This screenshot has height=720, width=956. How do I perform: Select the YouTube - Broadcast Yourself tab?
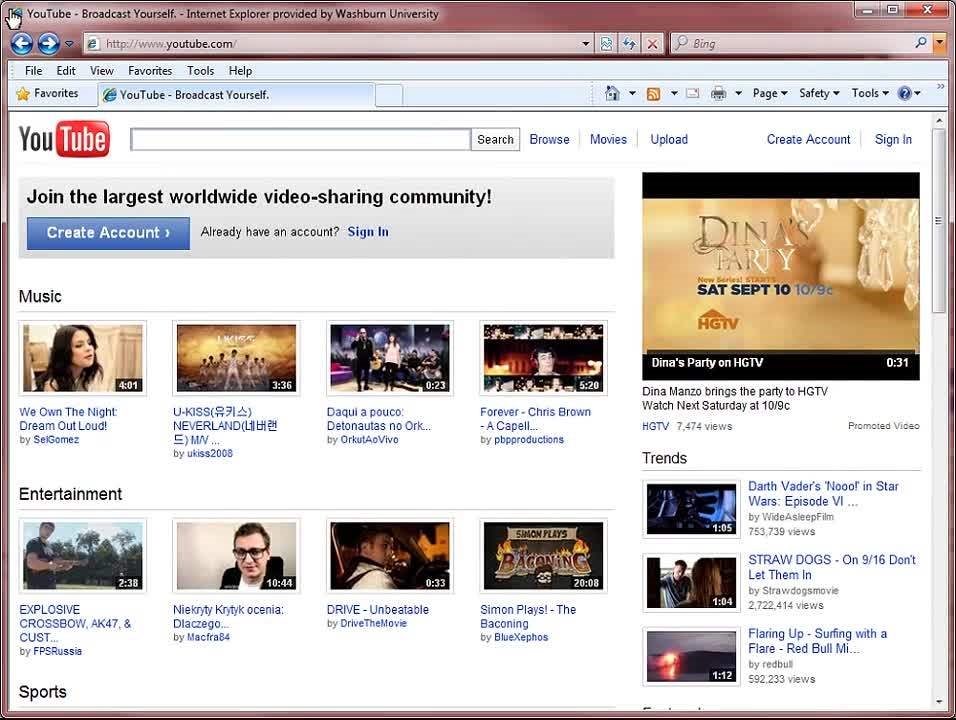coord(236,94)
